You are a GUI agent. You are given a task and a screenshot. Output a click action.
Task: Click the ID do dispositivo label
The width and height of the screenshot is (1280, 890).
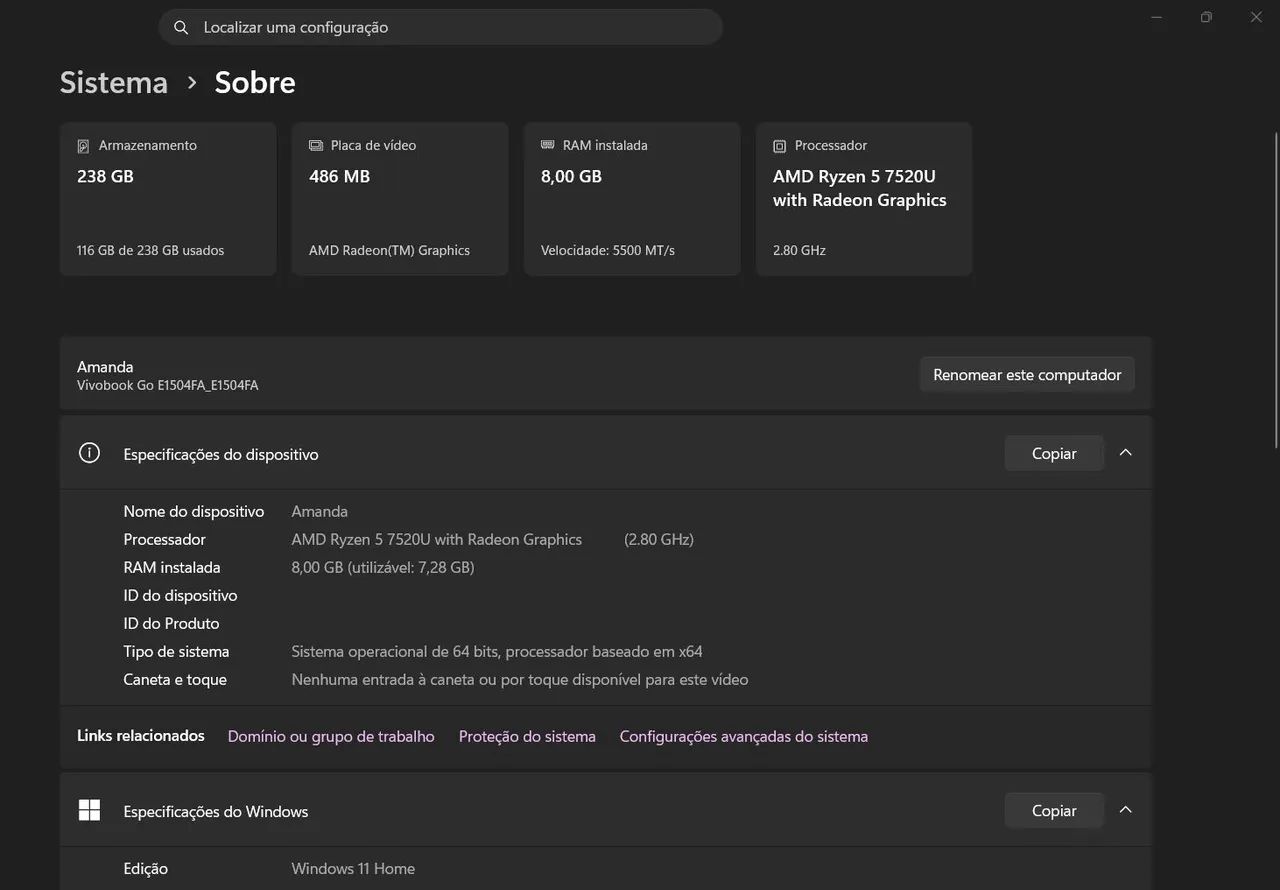pos(181,595)
